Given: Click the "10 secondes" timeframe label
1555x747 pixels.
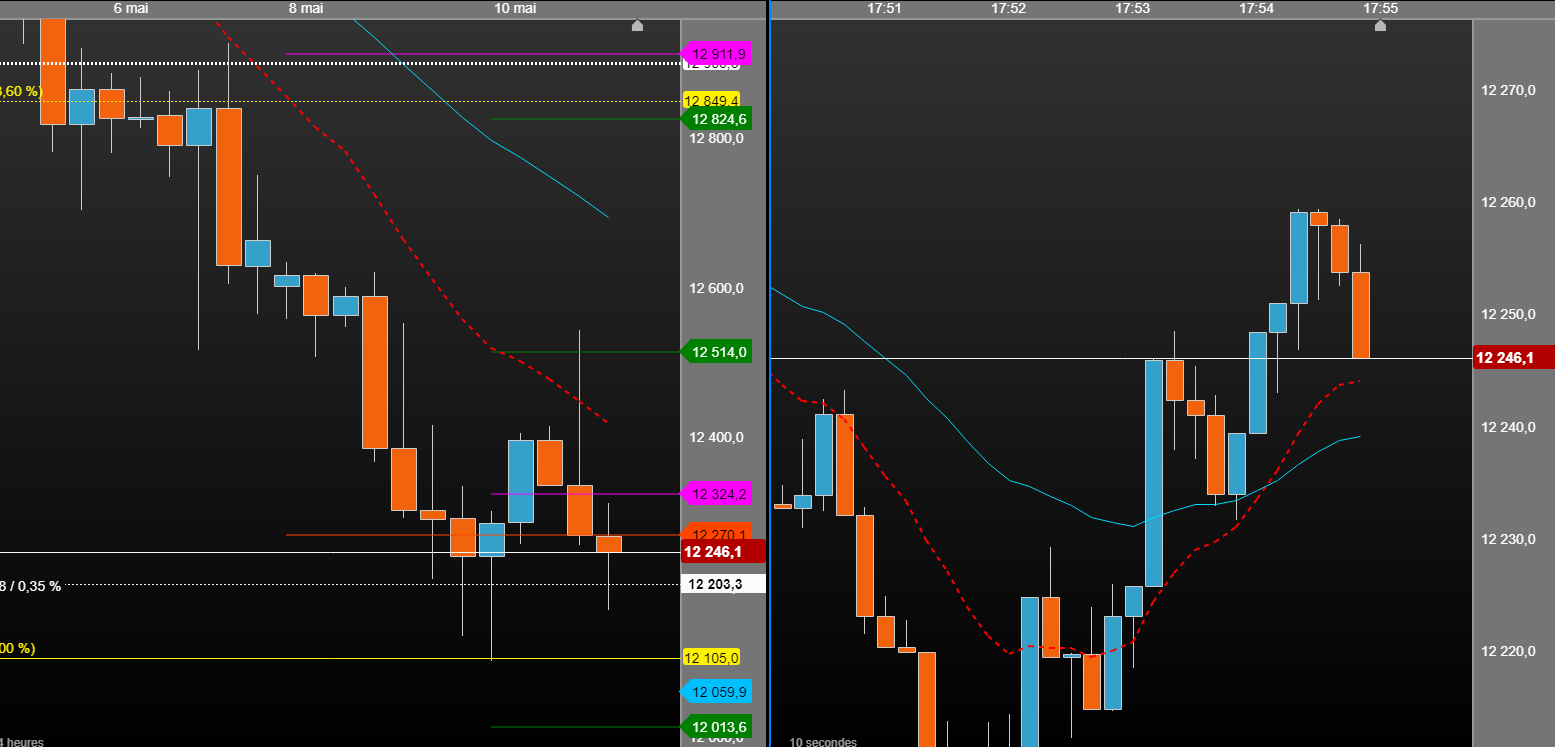Looking at the screenshot, I should (x=823, y=742).
